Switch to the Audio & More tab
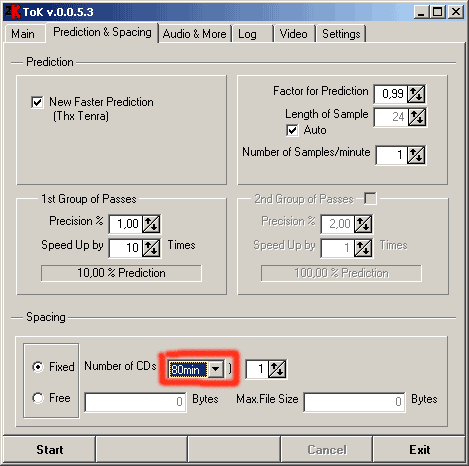The image size is (469, 466). [195, 34]
